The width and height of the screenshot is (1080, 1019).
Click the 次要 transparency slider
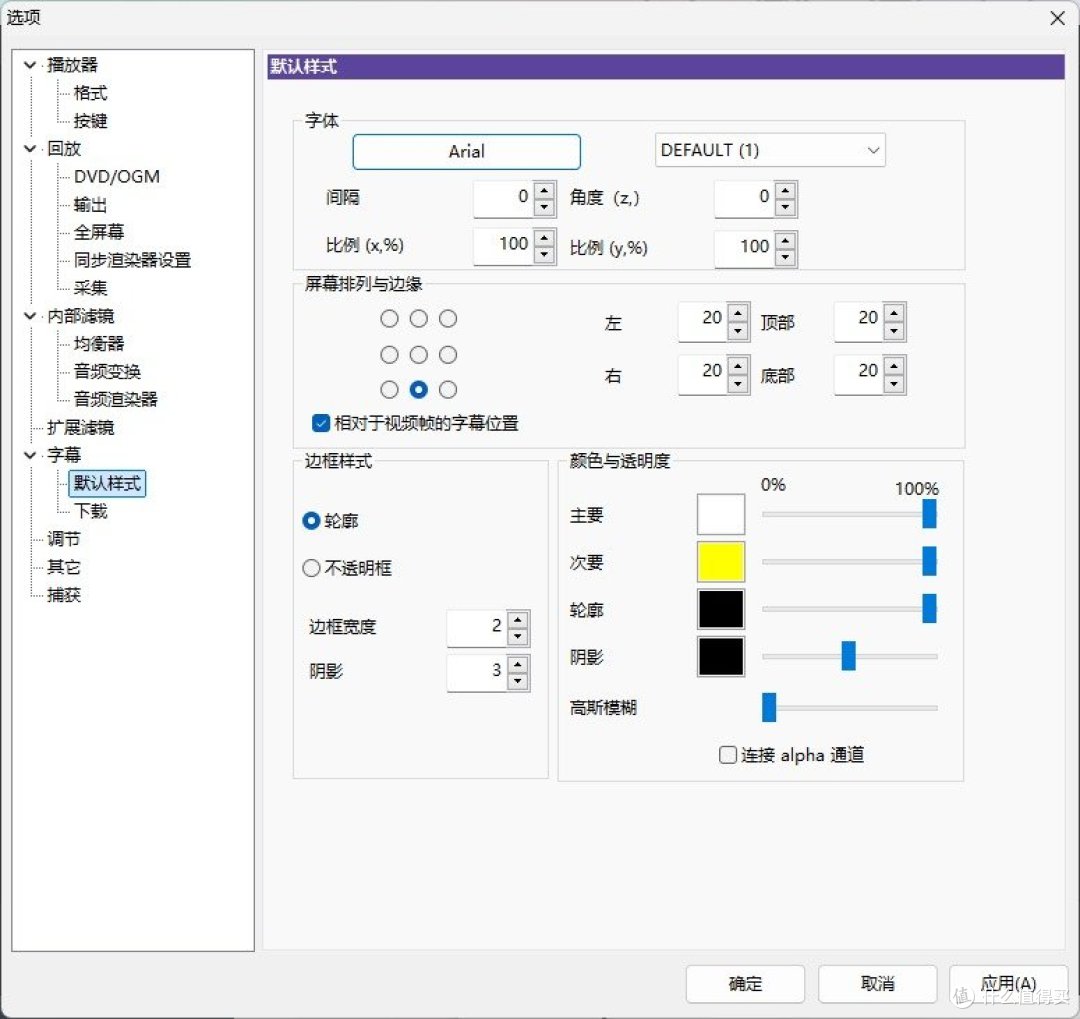point(850,562)
